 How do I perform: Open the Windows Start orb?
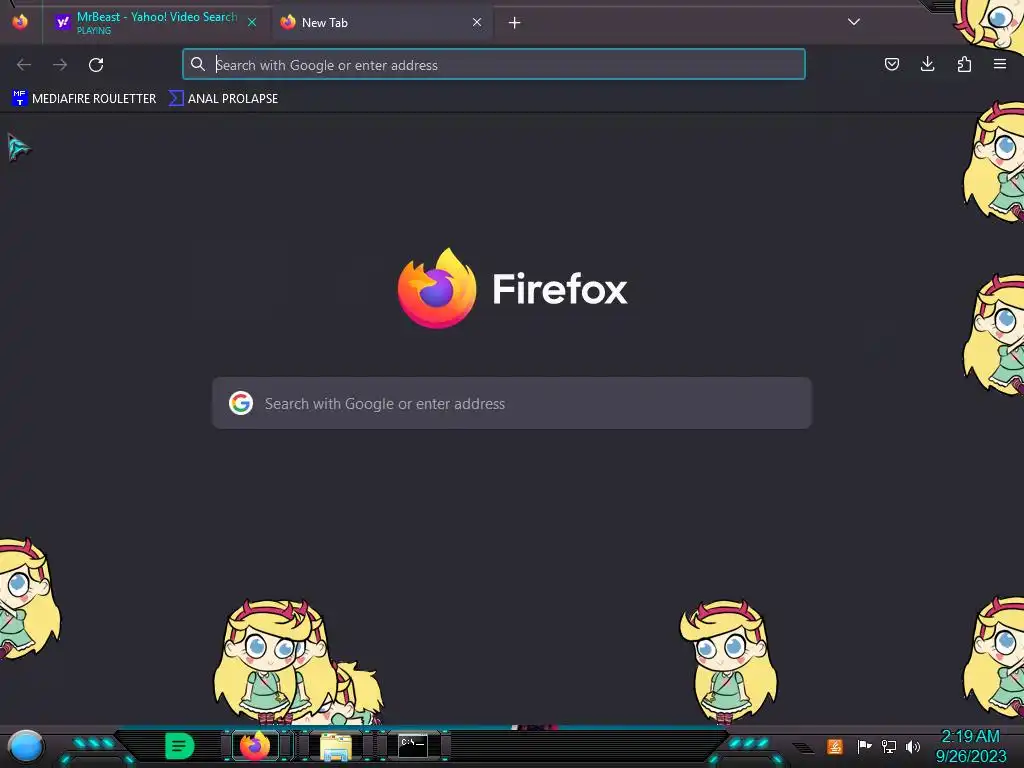tap(25, 746)
